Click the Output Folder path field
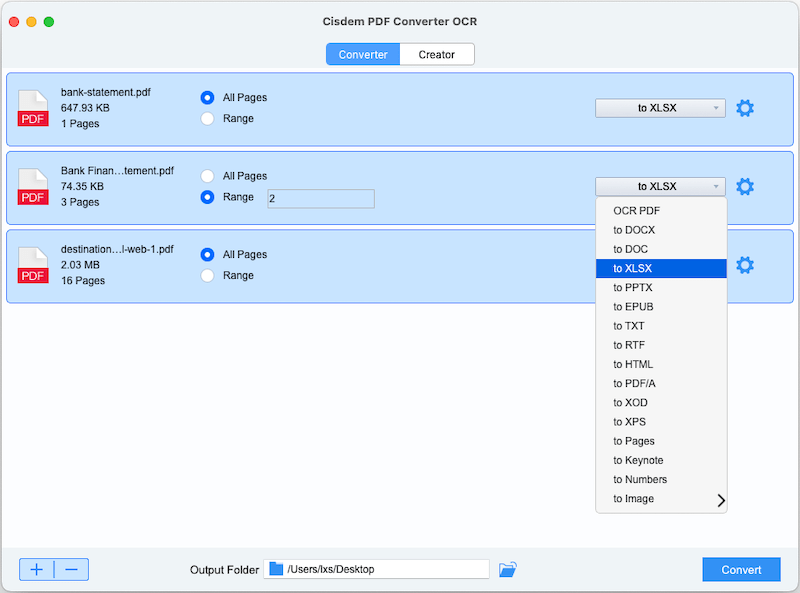The height and width of the screenshot is (593, 800). 377,569
